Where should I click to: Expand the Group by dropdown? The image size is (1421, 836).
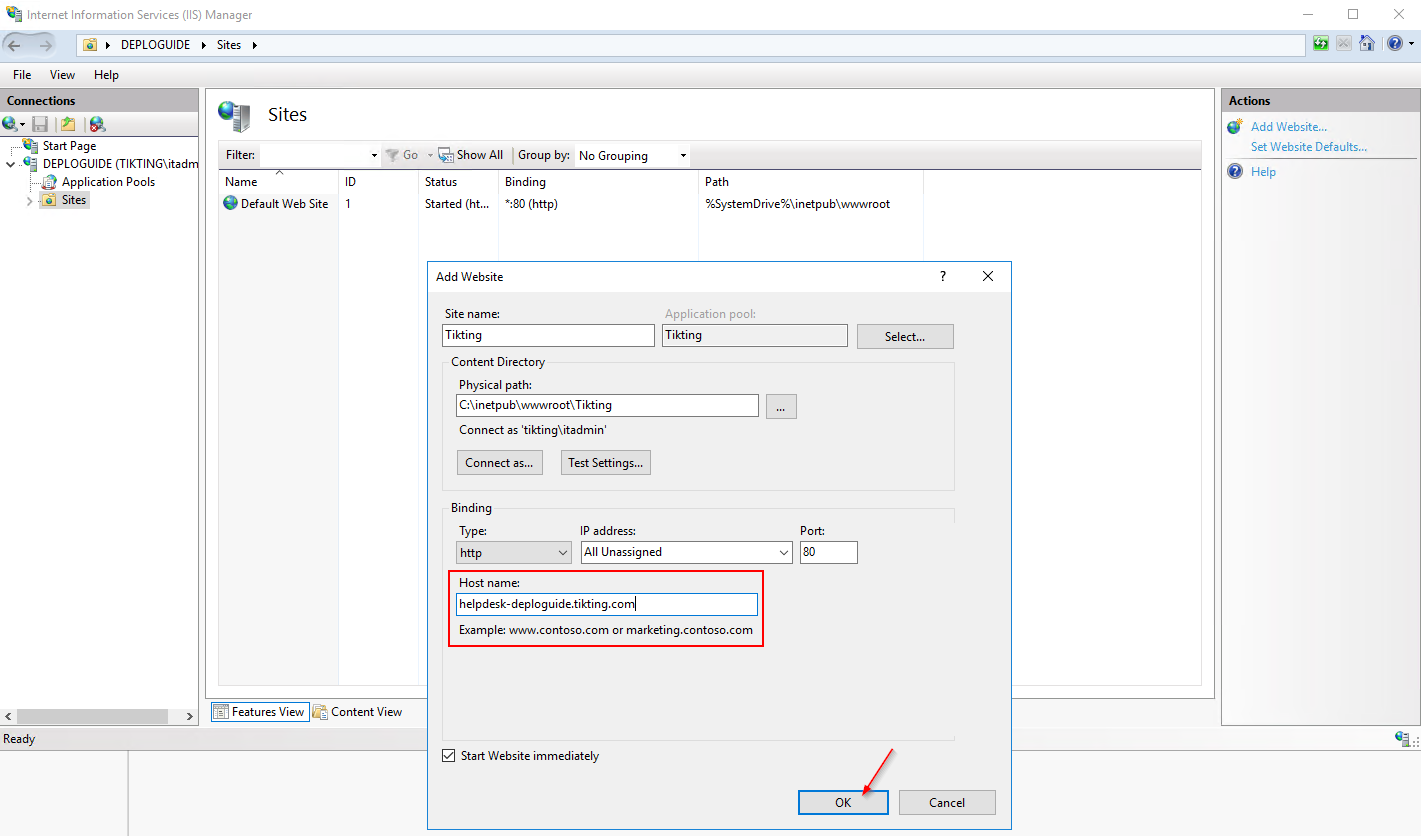683,156
